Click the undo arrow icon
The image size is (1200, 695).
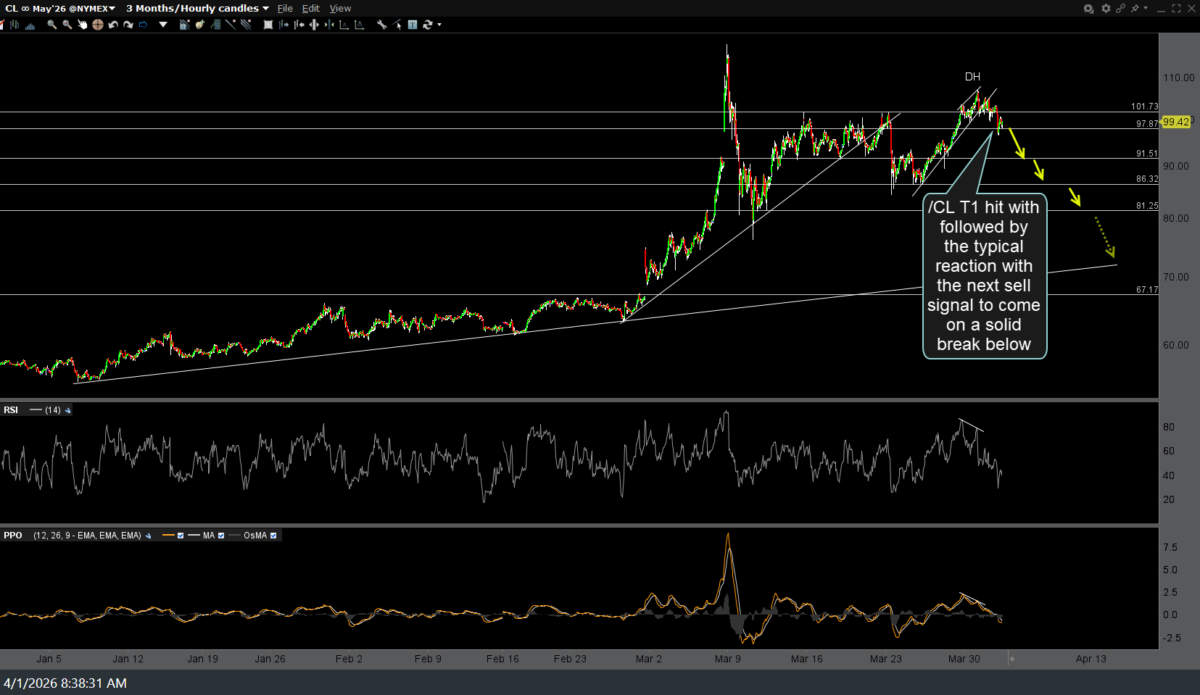pyautogui.click(x=113, y=24)
